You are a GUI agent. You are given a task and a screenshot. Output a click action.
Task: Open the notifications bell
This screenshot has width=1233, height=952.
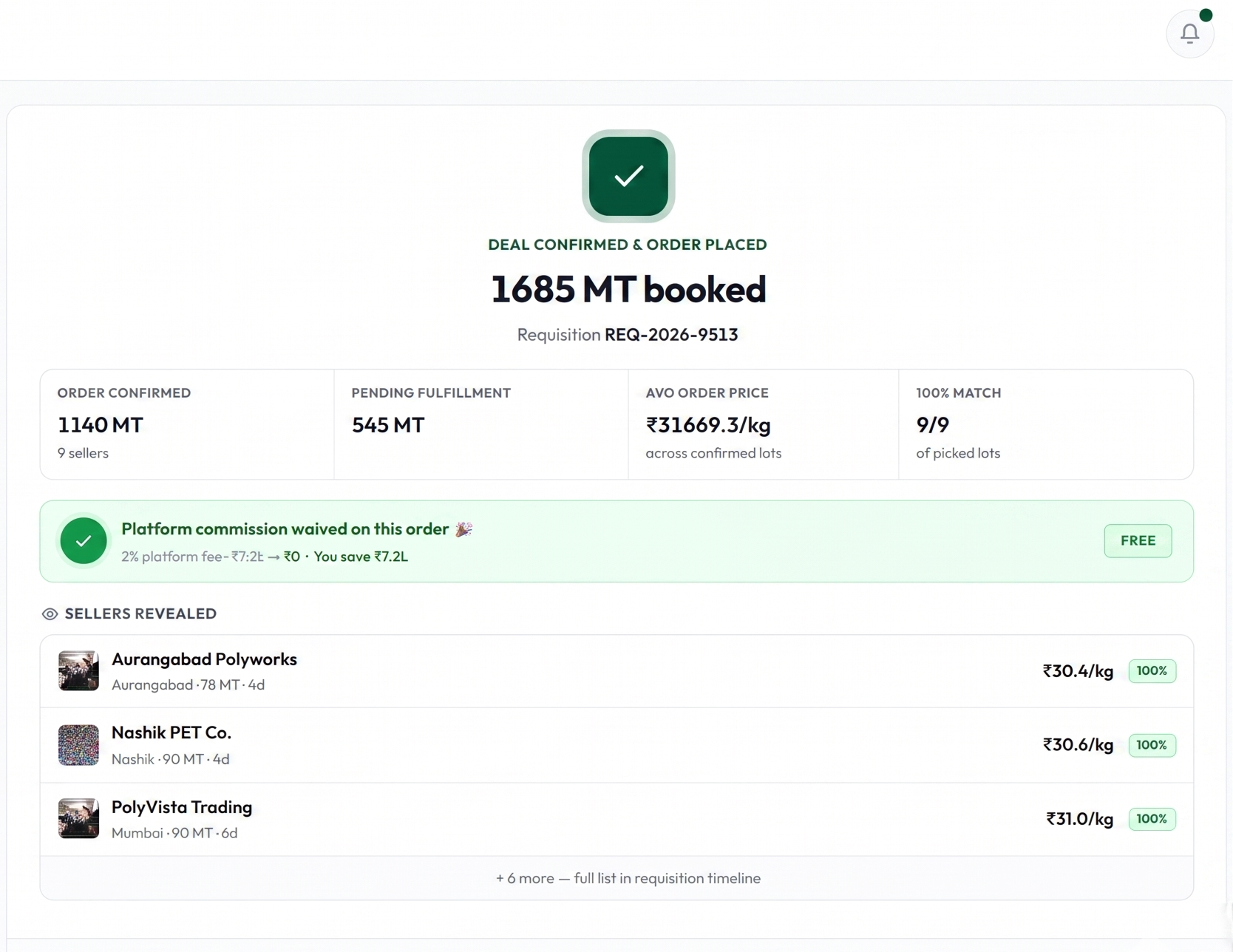pyautogui.click(x=1189, y=33)
